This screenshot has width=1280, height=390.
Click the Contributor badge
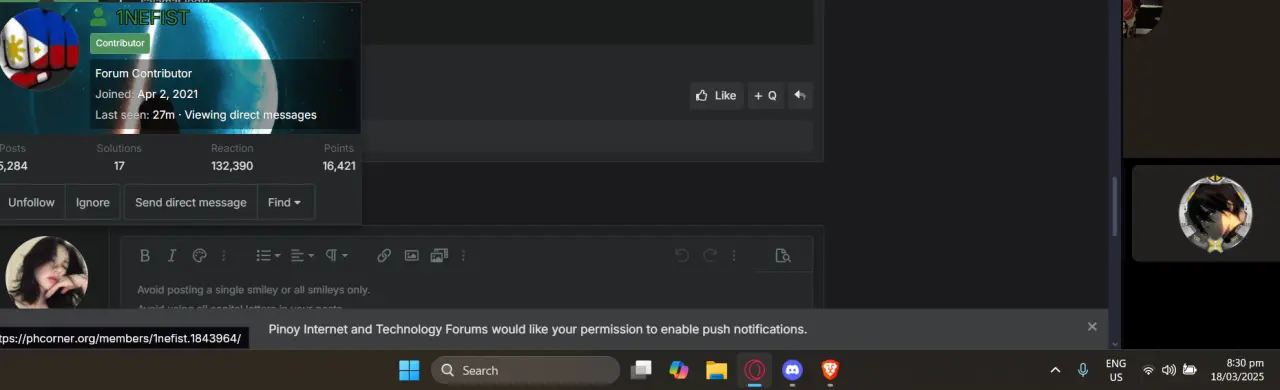120,43
